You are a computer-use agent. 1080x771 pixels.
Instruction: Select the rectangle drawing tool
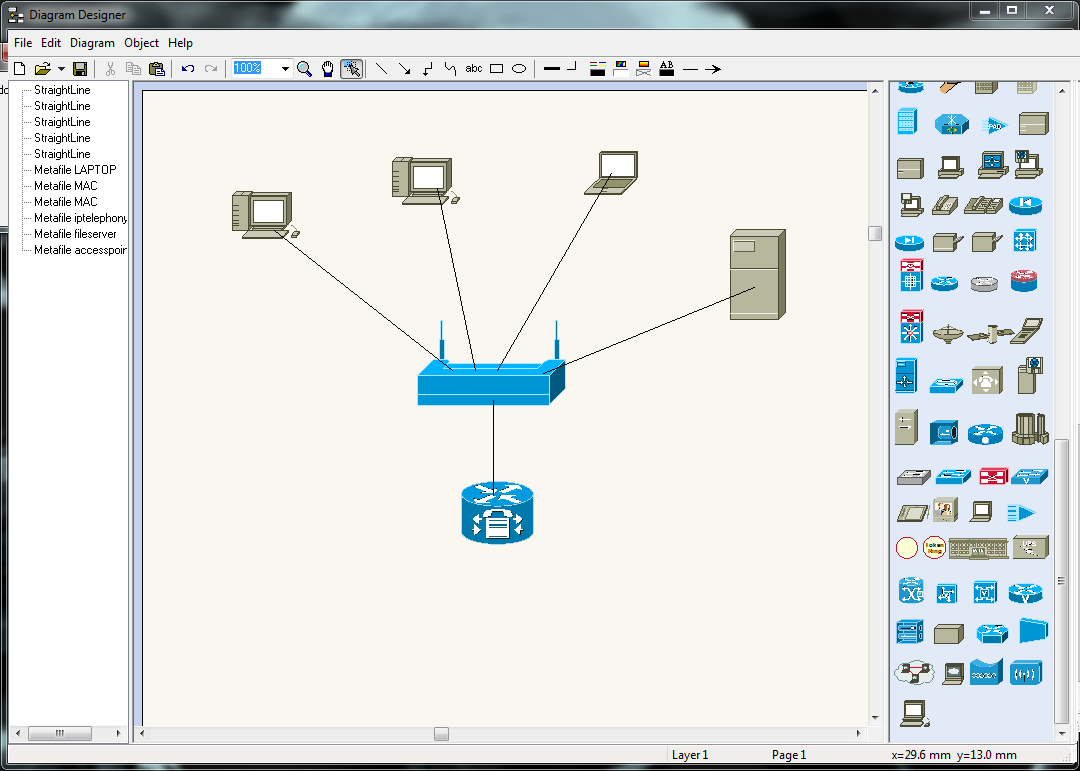pyautogui.click(x=497, y=69)
